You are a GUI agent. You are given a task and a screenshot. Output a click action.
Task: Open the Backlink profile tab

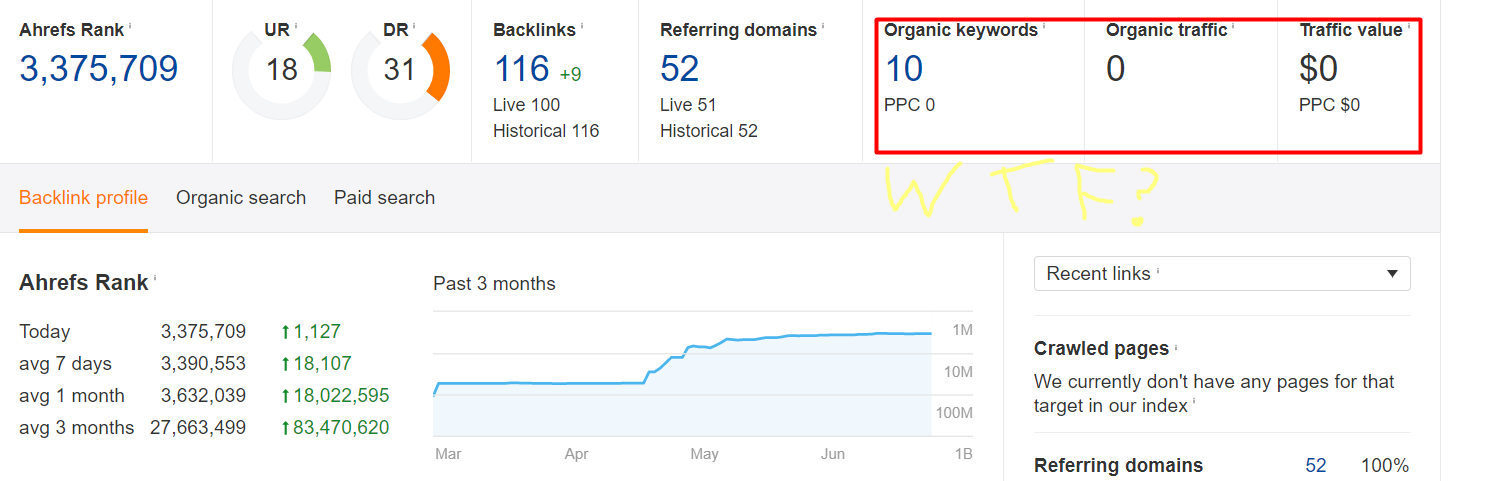click(83, 198)
